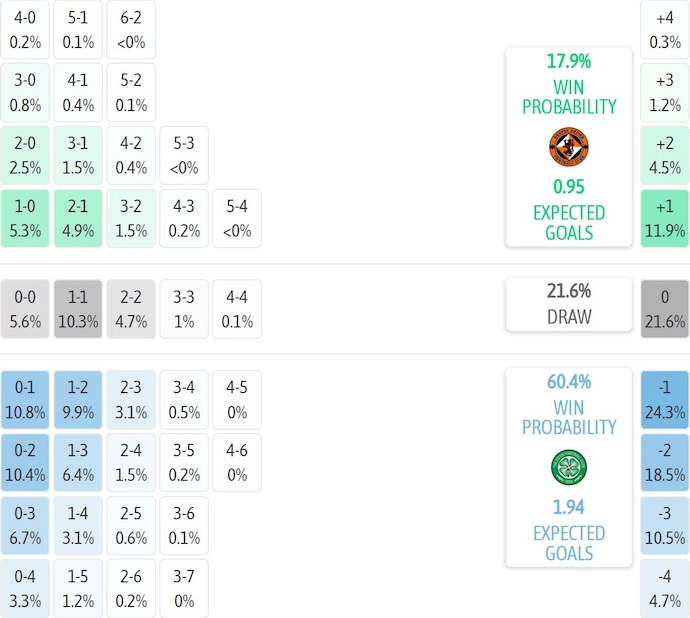Click the 0 margin 21.6% box
Viewport: 690px width, 618px height.
click(x=665, y=309)
